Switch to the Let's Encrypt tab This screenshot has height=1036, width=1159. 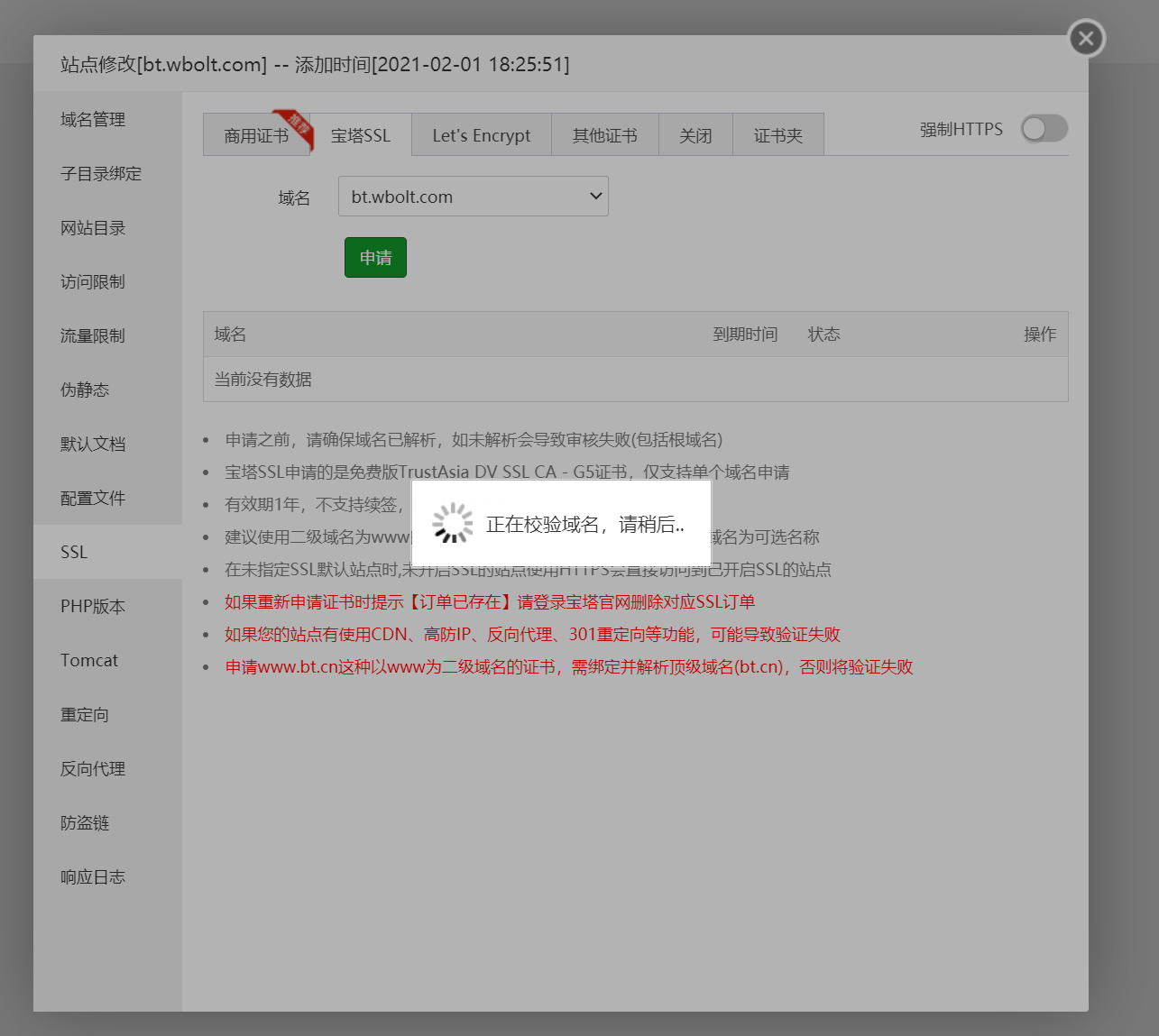(x=481, y=134)
